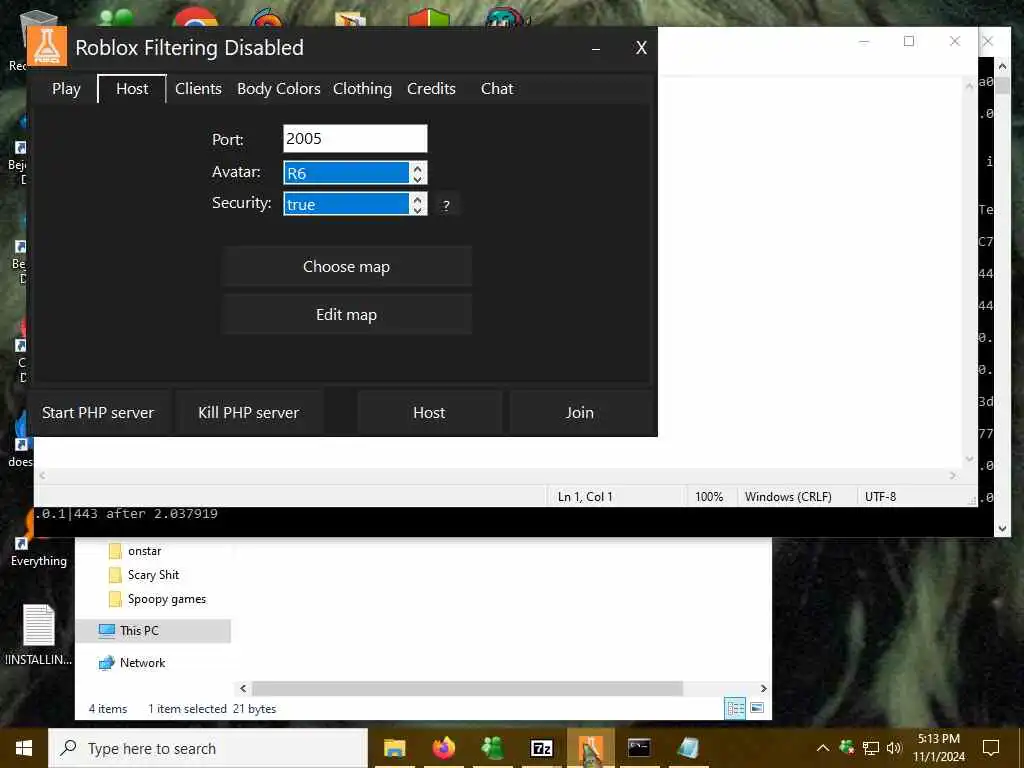1024x768 pixels.
Task: Open Firefox from the taskbar
Action: click(x=443, y=748)
